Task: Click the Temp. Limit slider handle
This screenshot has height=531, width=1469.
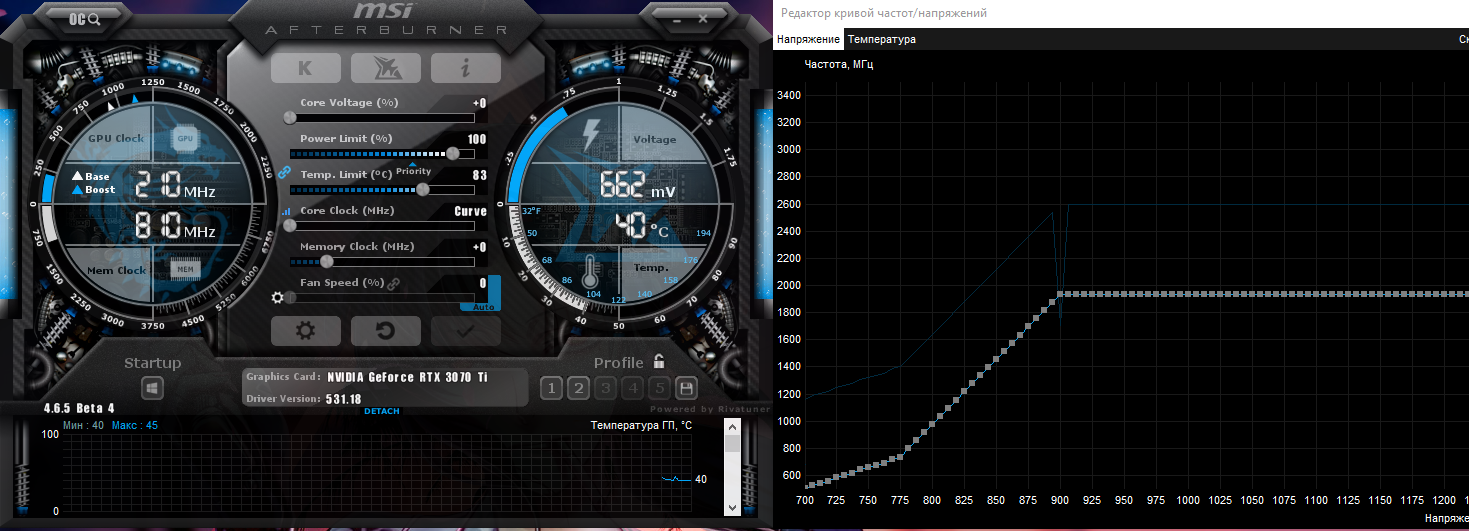Action: (423, 189)
